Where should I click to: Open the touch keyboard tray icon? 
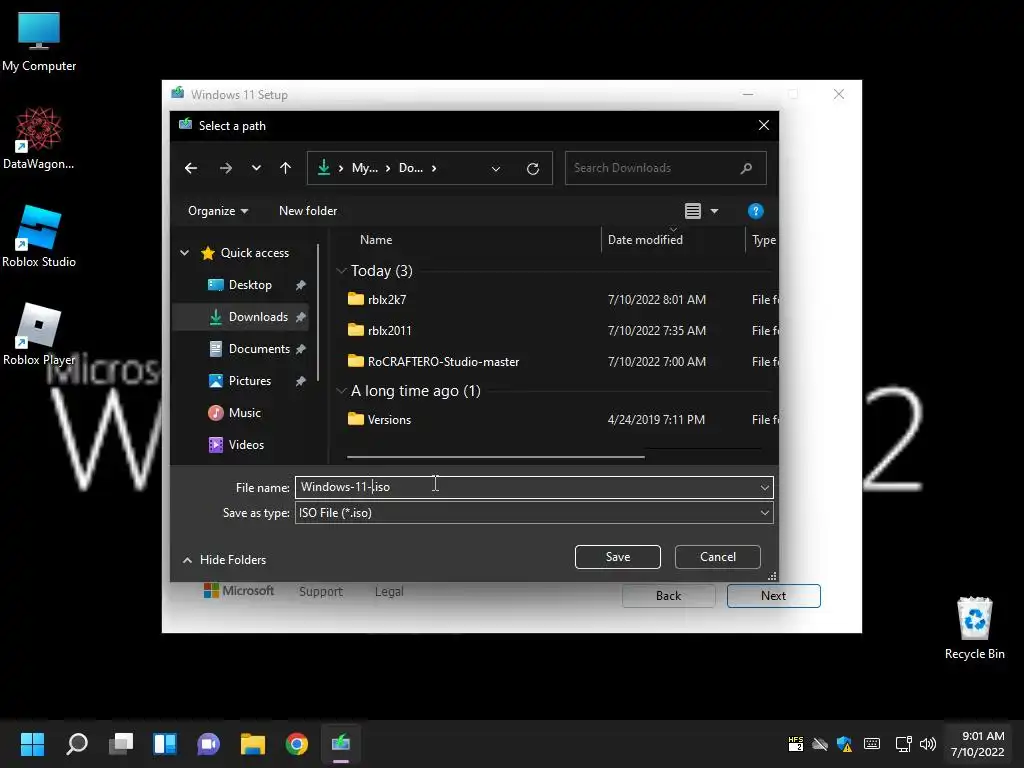tap(872, 744)
